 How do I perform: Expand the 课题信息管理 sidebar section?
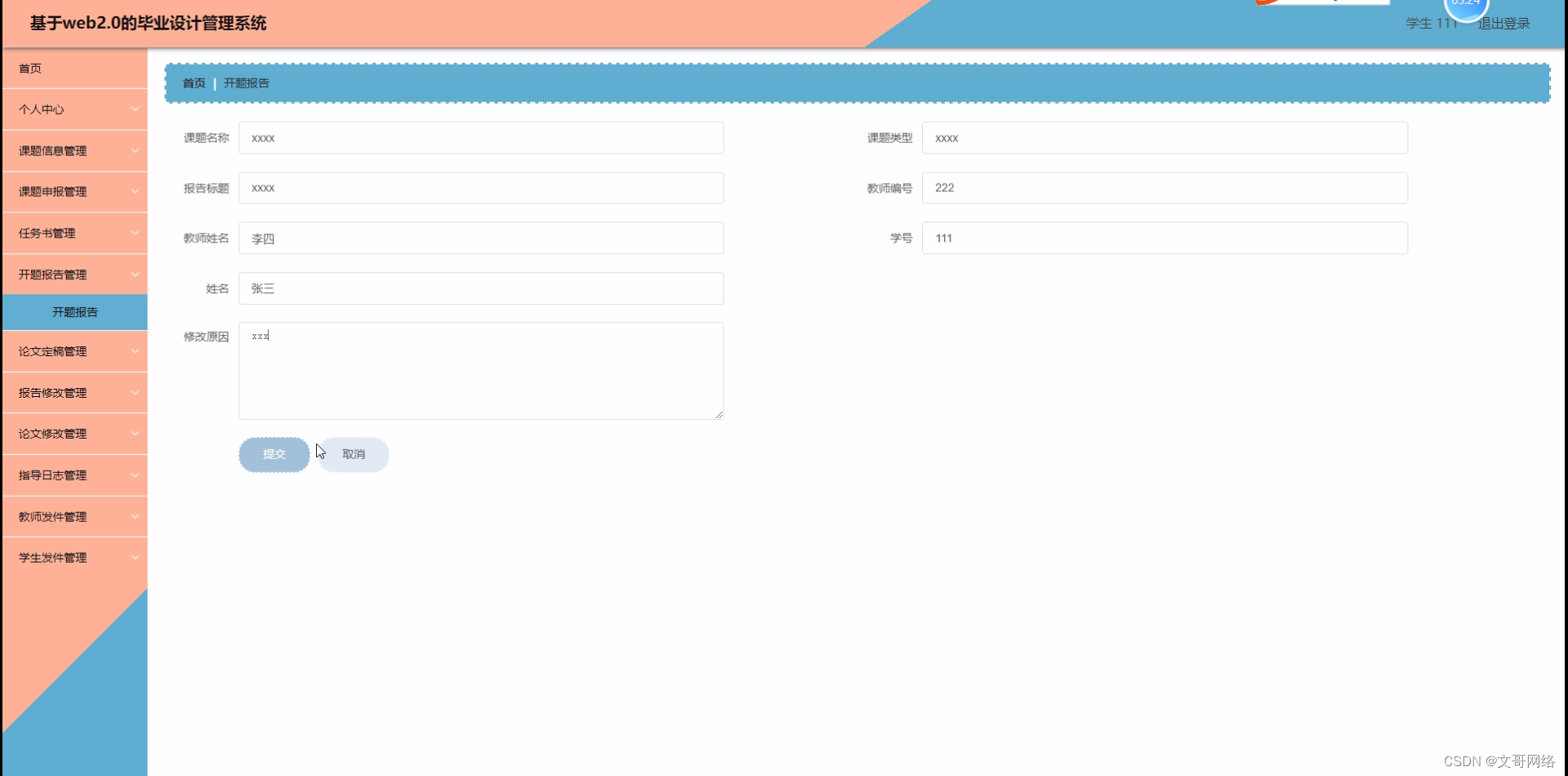(73, 150)
